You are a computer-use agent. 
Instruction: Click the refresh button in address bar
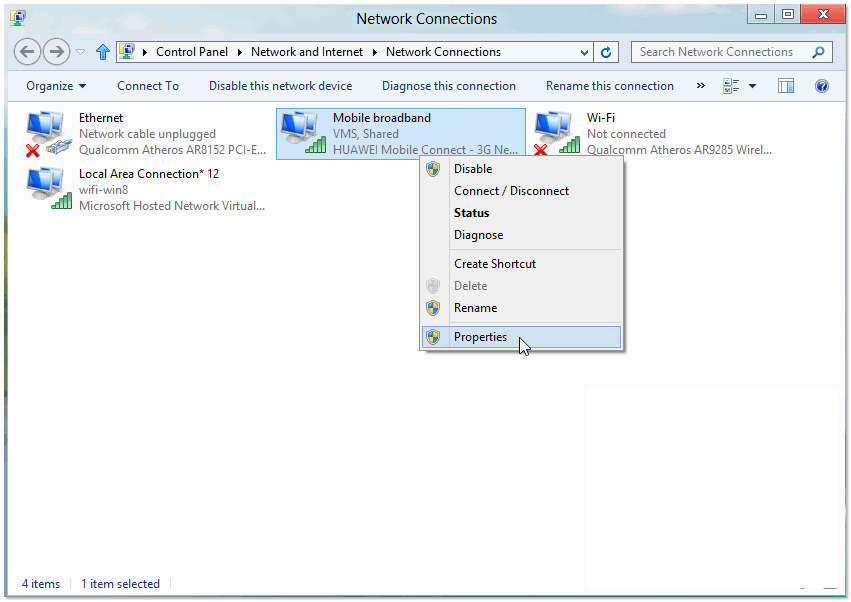tap(607, 52)
